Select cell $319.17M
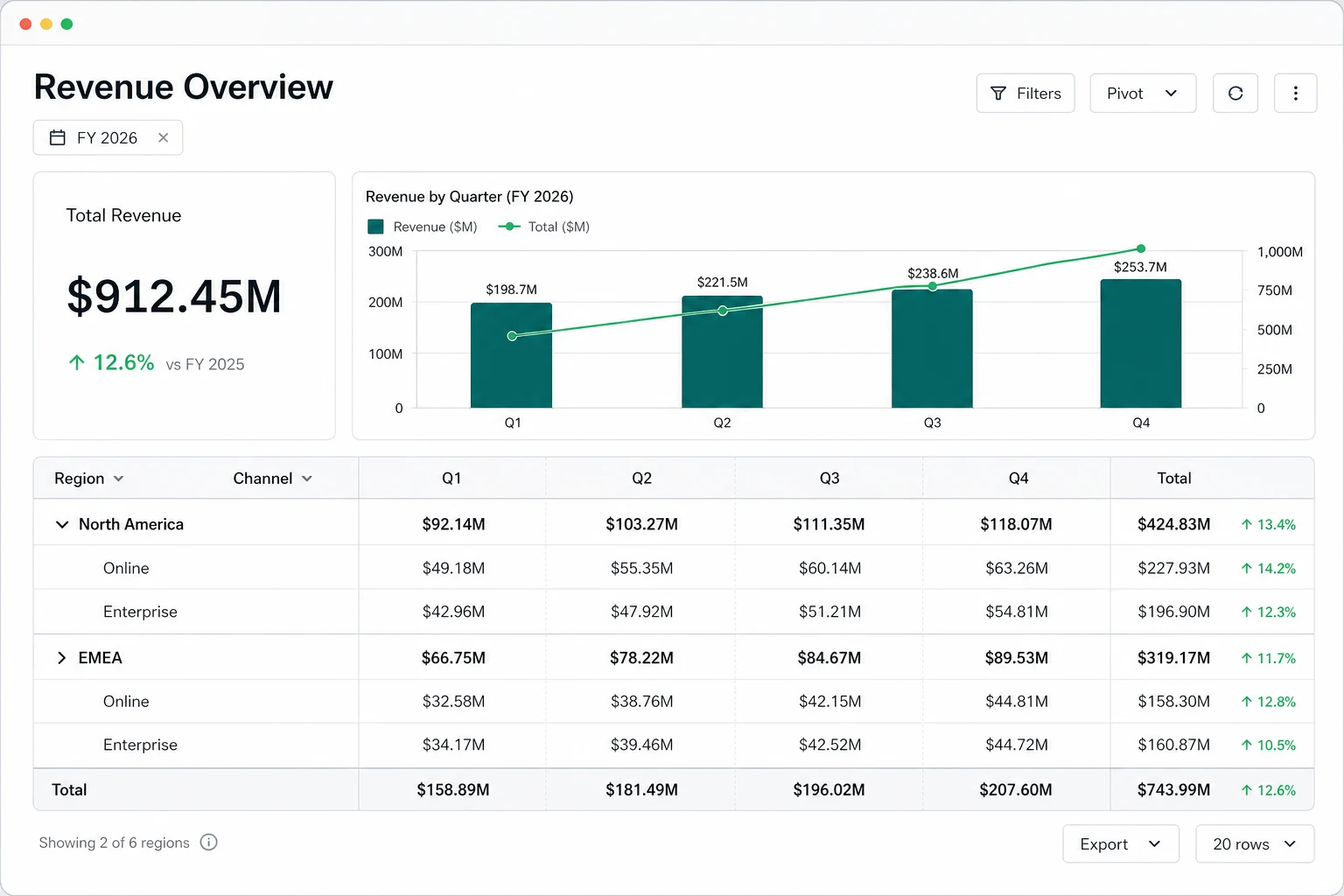The height and width of the screenshot is (896, 1344). (x=1173, y=658)
